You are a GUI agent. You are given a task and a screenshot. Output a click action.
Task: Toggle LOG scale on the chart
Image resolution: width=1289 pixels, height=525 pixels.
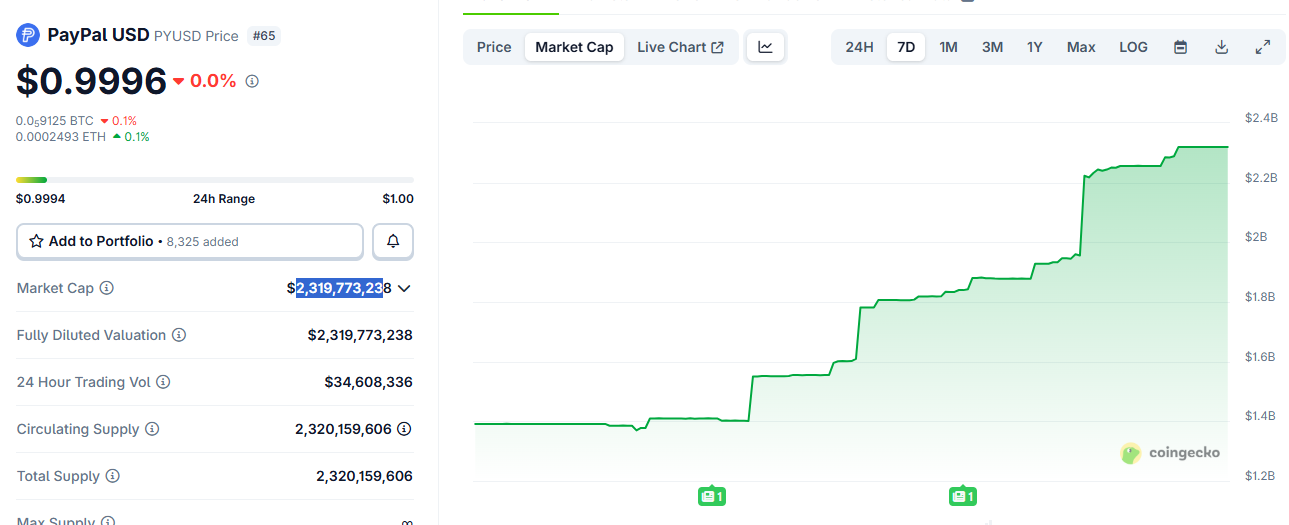1133,47
